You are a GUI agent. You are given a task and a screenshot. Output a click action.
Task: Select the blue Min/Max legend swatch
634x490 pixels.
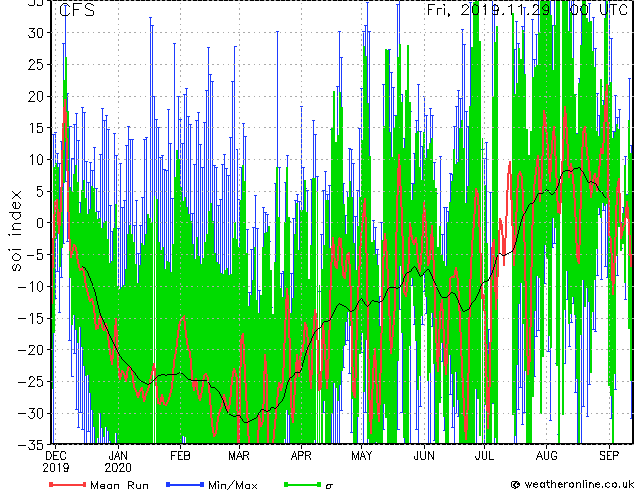tap(185, 484)
